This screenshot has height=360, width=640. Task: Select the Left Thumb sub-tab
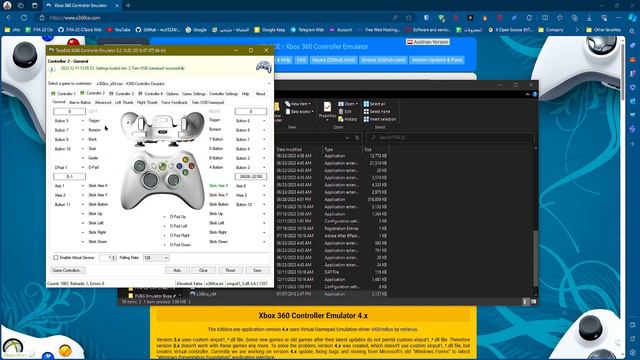pos(124,102)
